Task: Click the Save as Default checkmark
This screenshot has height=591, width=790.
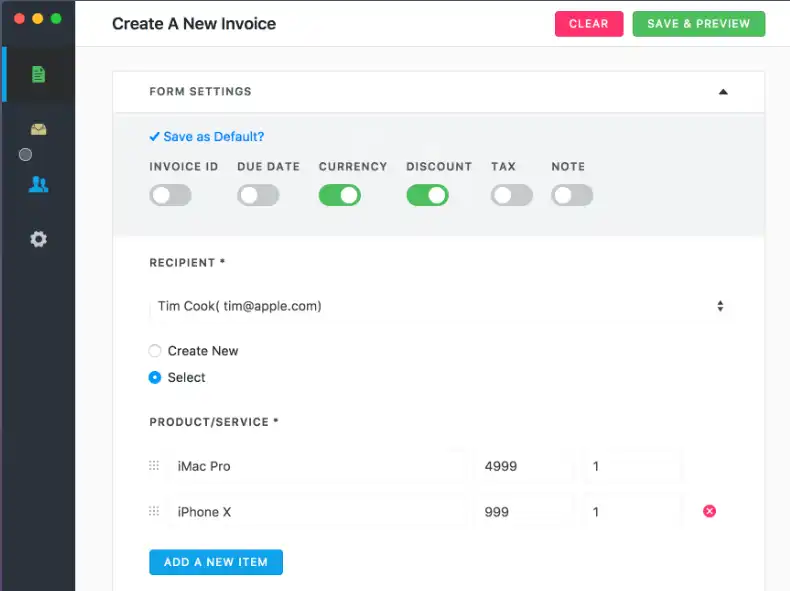Action: (154, 137)
